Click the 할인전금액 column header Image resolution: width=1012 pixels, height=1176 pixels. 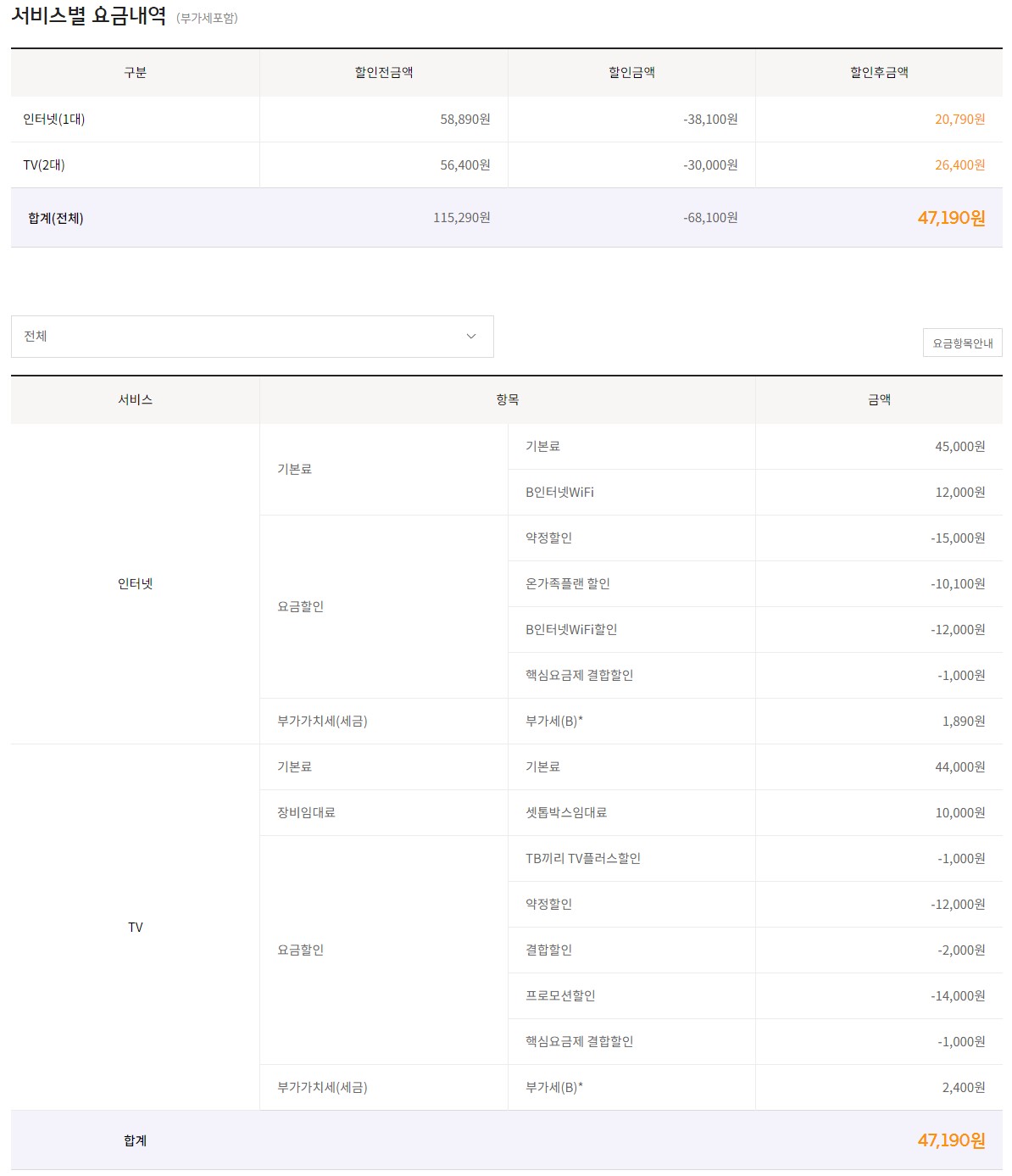[x=383, y=73]
